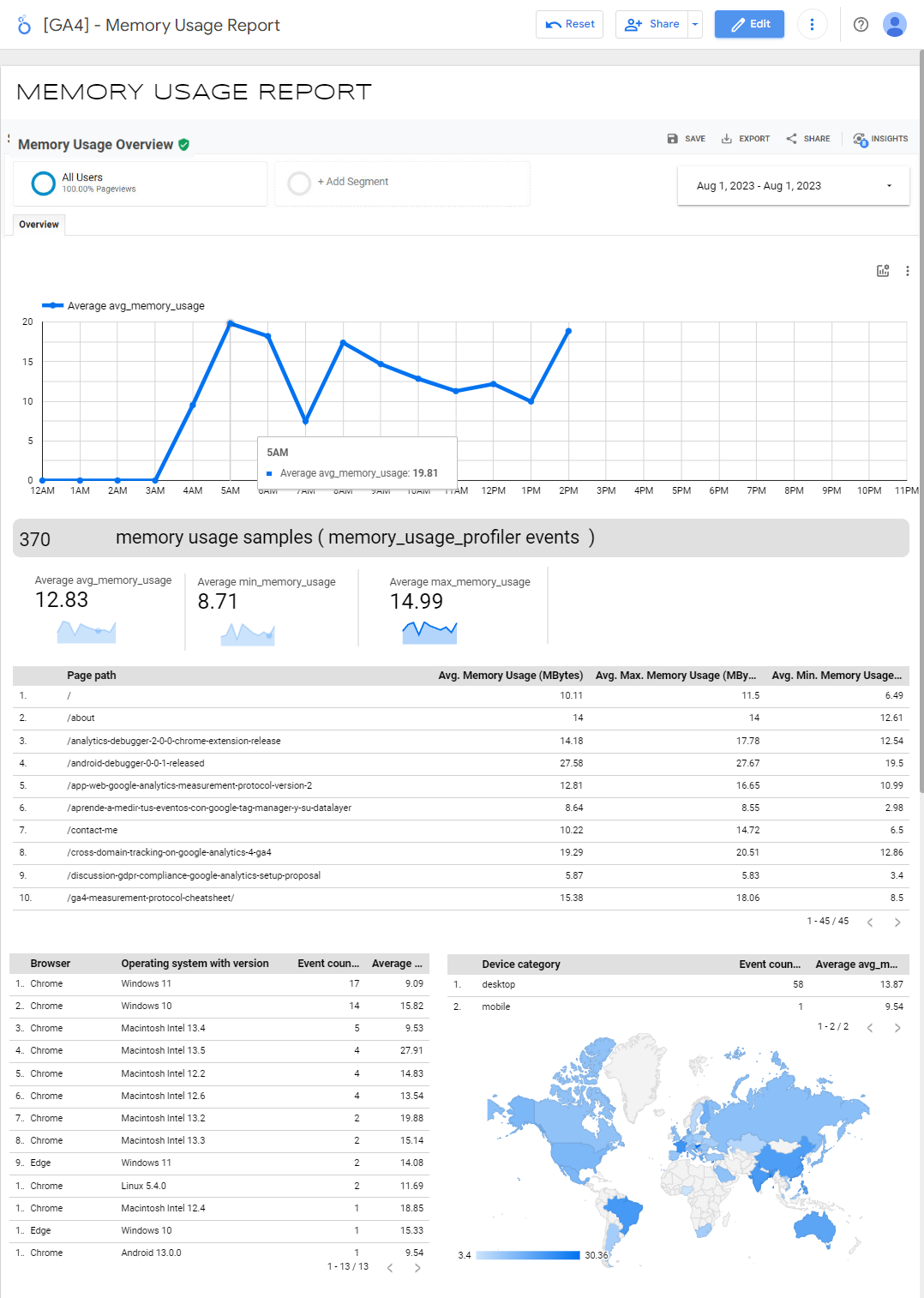The width and height of the screenshot is (924, 1298).
Task: Click the blue Edit button
Action: point(749,25)
